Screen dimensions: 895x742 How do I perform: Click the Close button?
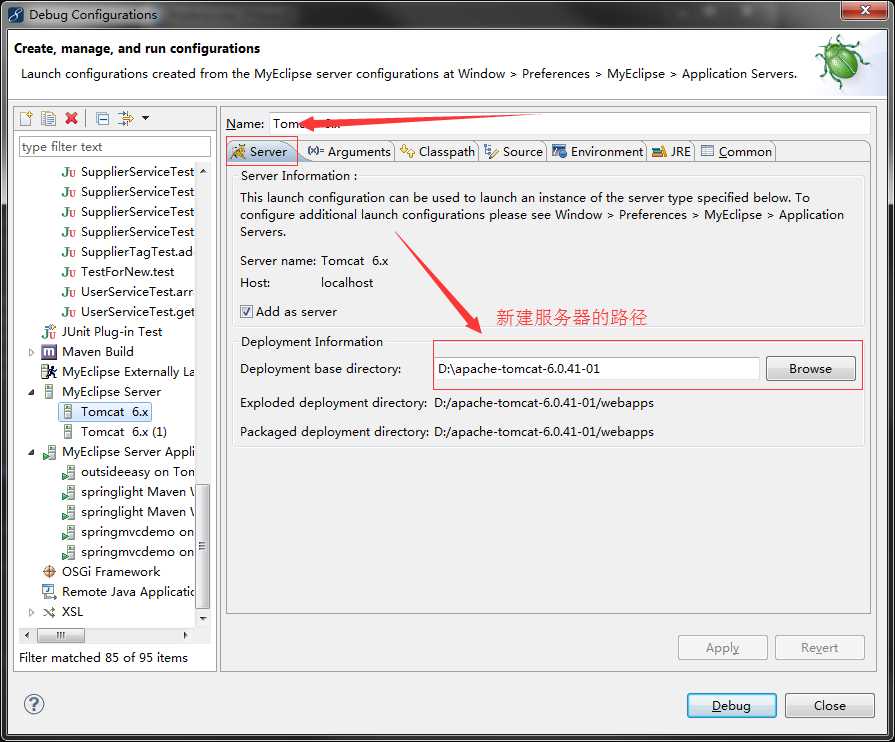click(829, 705)
